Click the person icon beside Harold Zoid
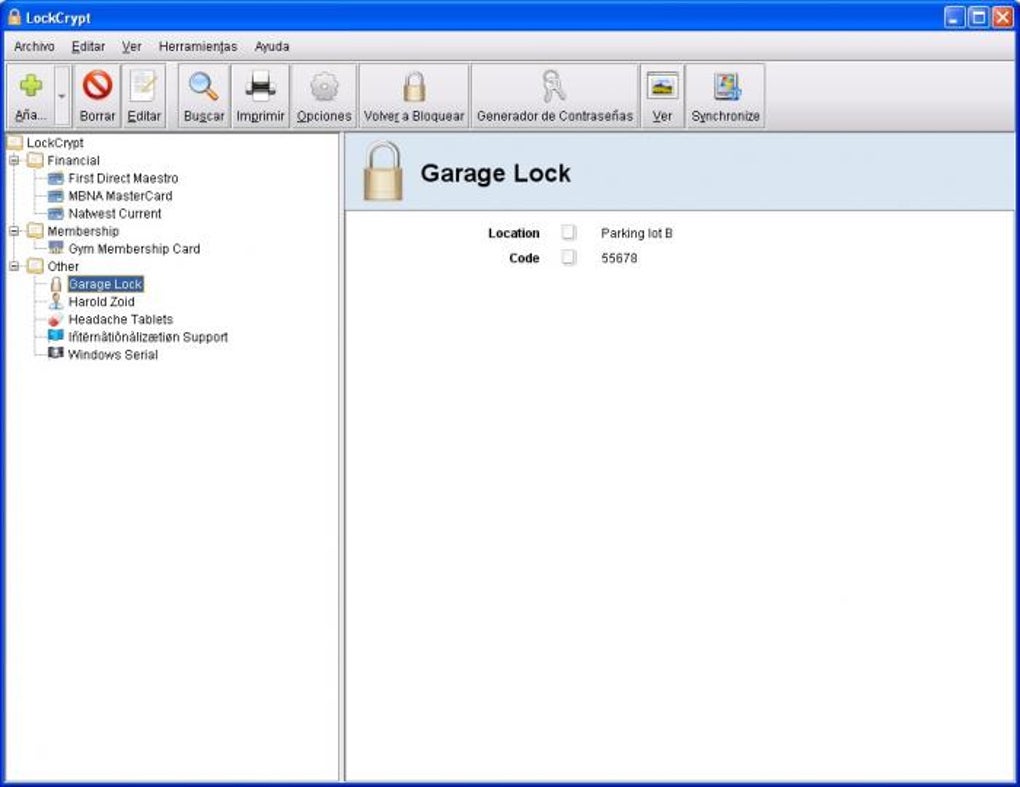1020x787 pixels. click(x=56, y=301)
